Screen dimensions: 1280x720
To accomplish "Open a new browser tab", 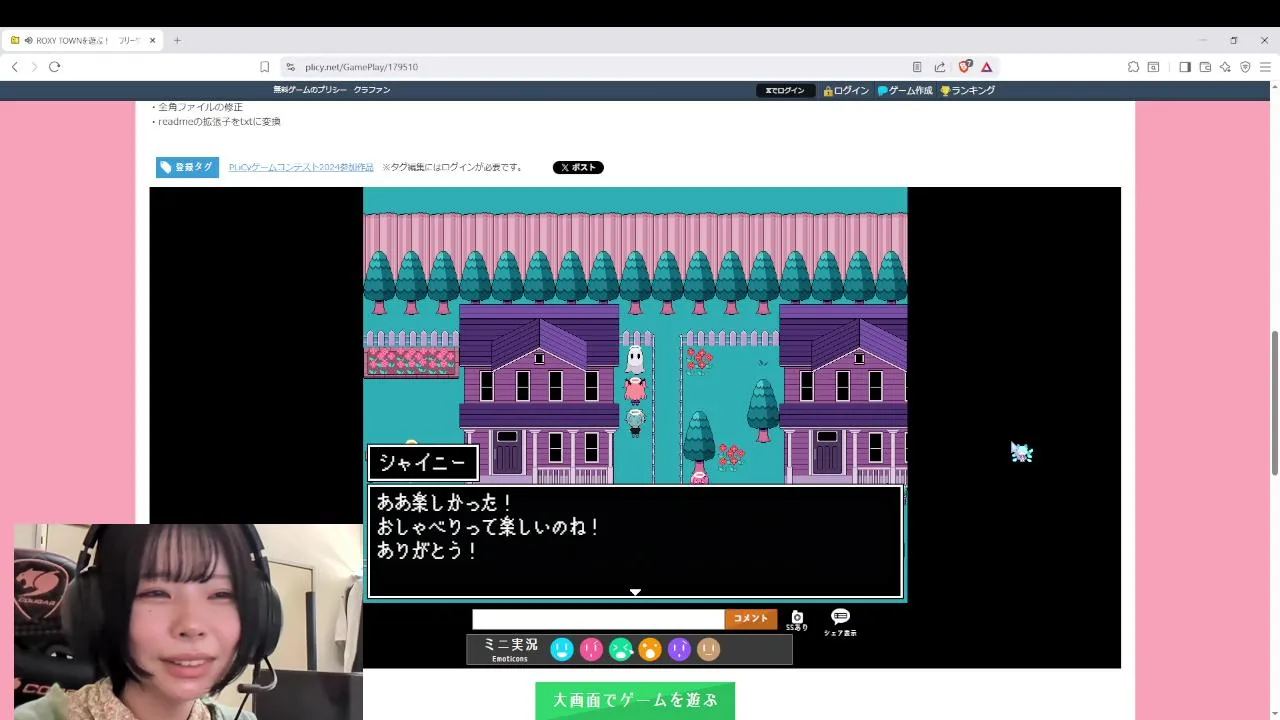I will click(x=177, y=40).
